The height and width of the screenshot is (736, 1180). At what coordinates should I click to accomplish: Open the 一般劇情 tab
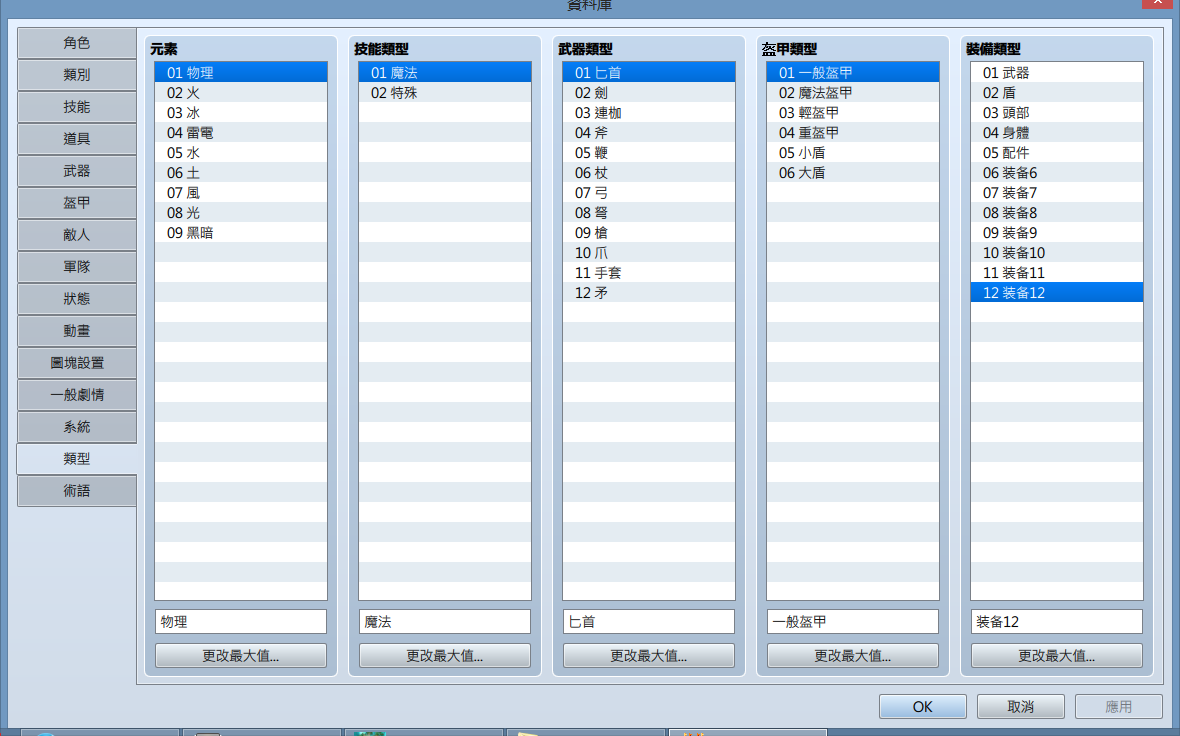coord(77,394)
